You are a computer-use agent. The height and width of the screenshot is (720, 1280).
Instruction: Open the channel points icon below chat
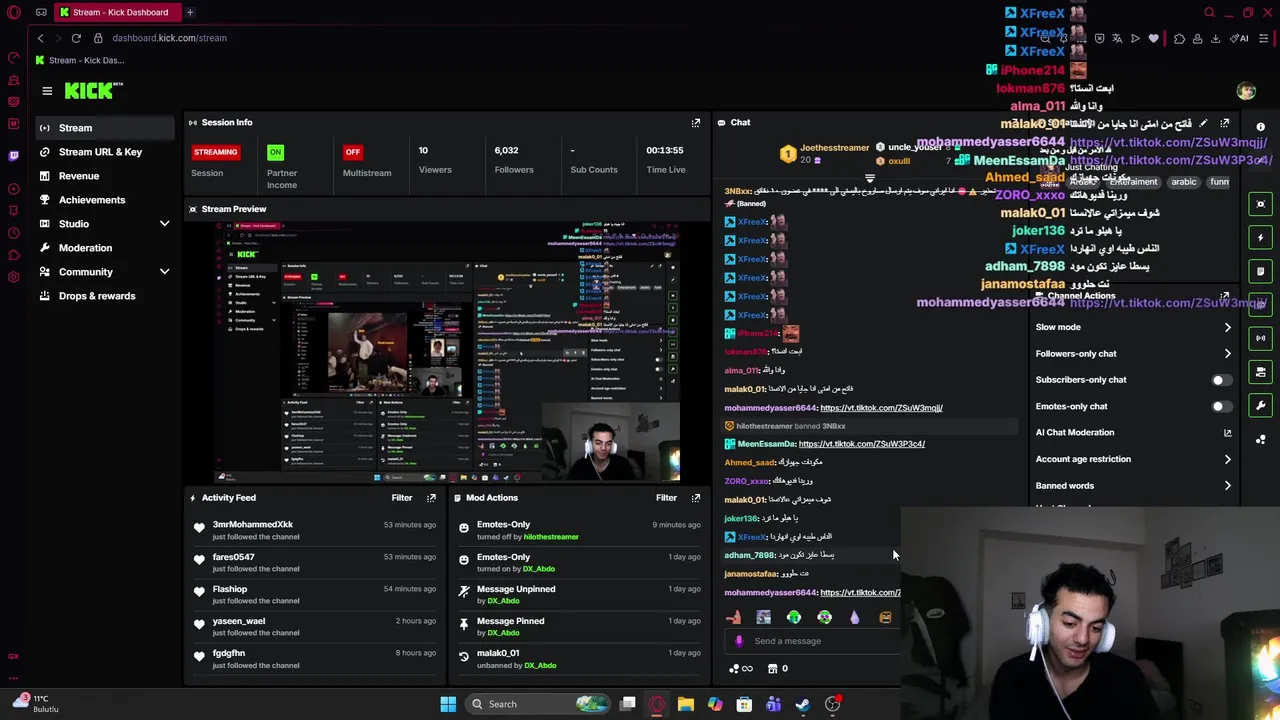735,669
